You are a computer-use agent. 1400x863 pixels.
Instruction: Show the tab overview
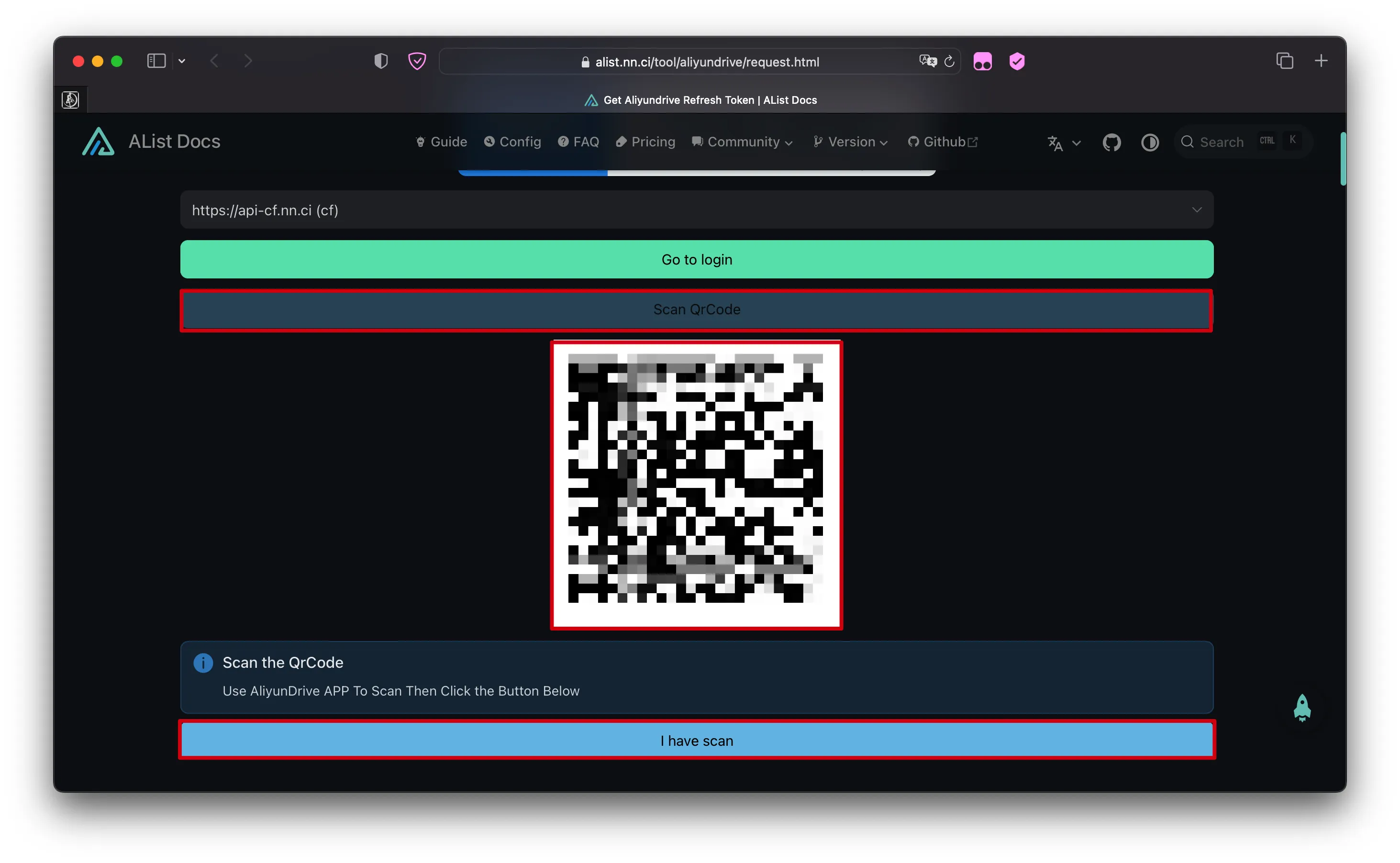point(1284,60)
